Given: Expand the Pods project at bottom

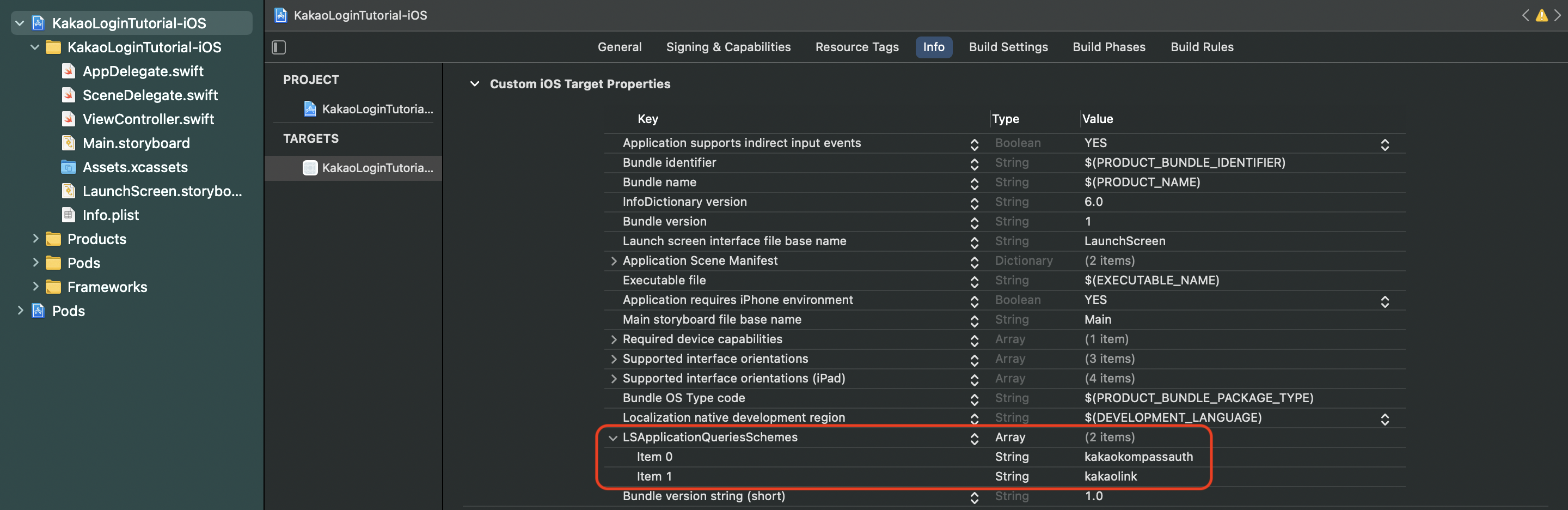Looking at the screenshot, I should click(20, 311).
